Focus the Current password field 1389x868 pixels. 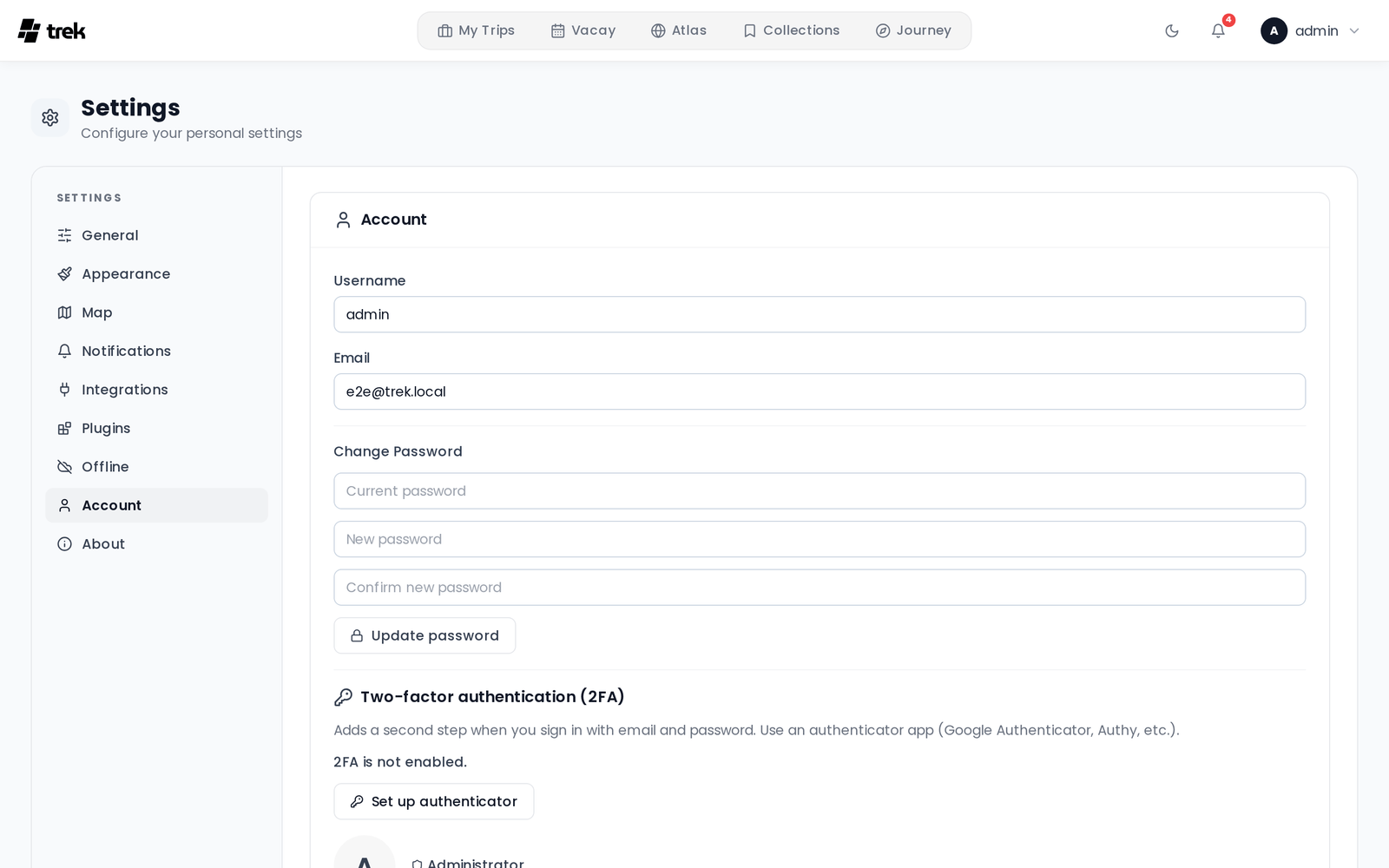(x=820, y=491)
